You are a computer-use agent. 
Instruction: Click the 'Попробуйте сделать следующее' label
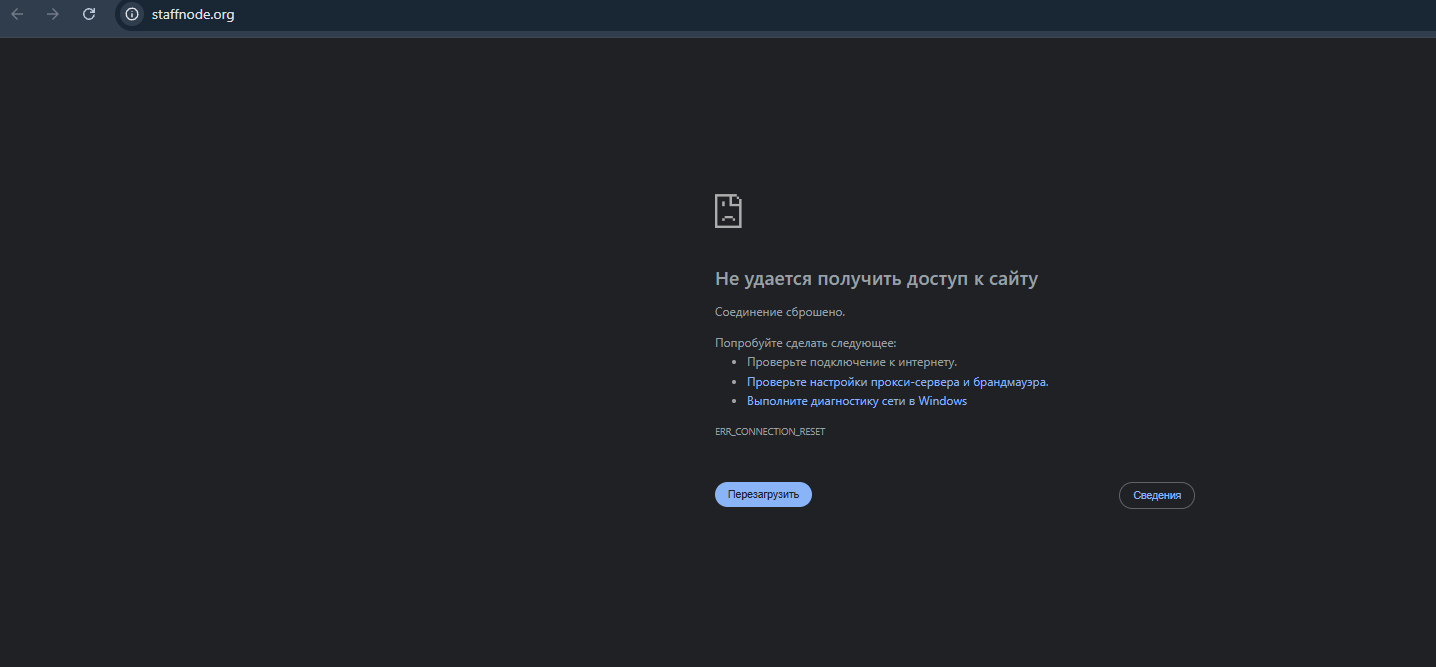click(x=806, y=341)
